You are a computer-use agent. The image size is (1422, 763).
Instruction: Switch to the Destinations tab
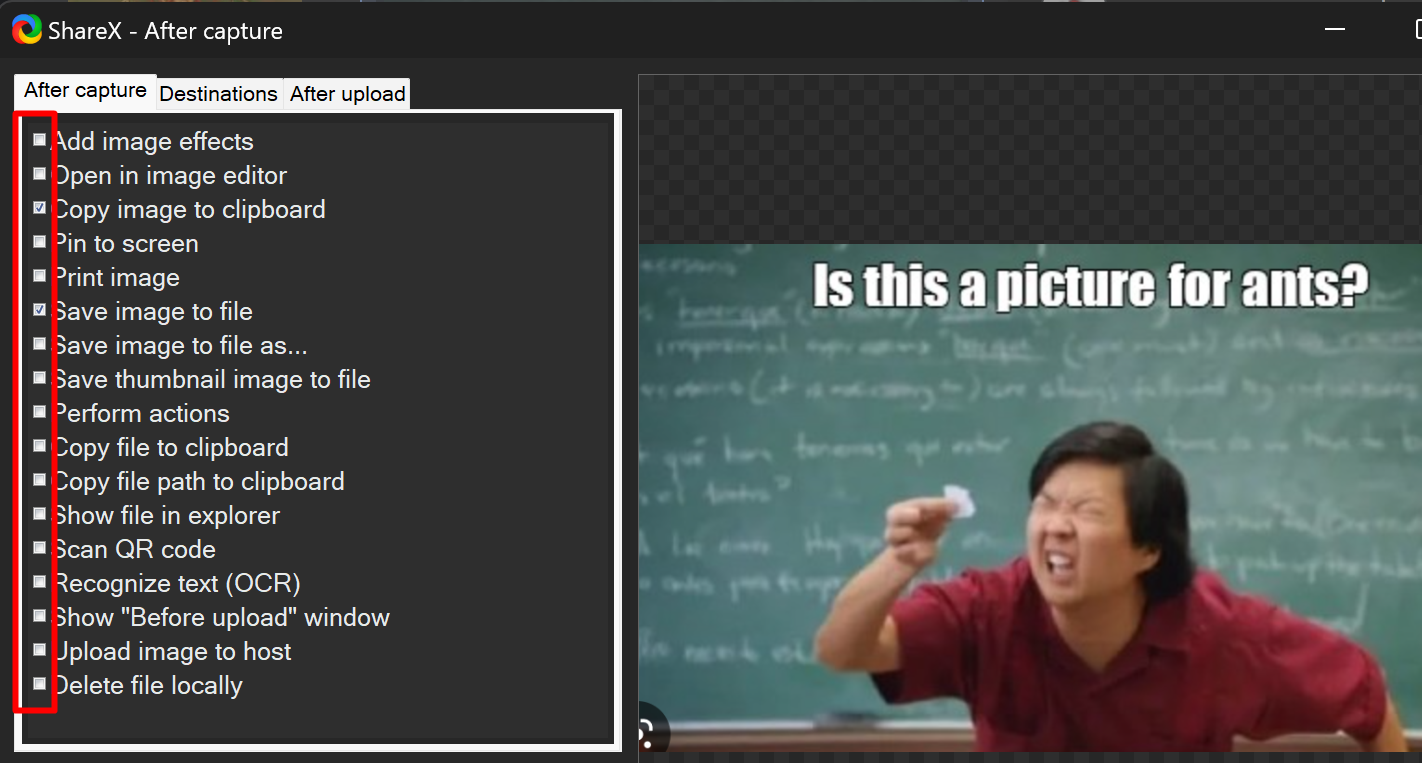pos(218,93)
